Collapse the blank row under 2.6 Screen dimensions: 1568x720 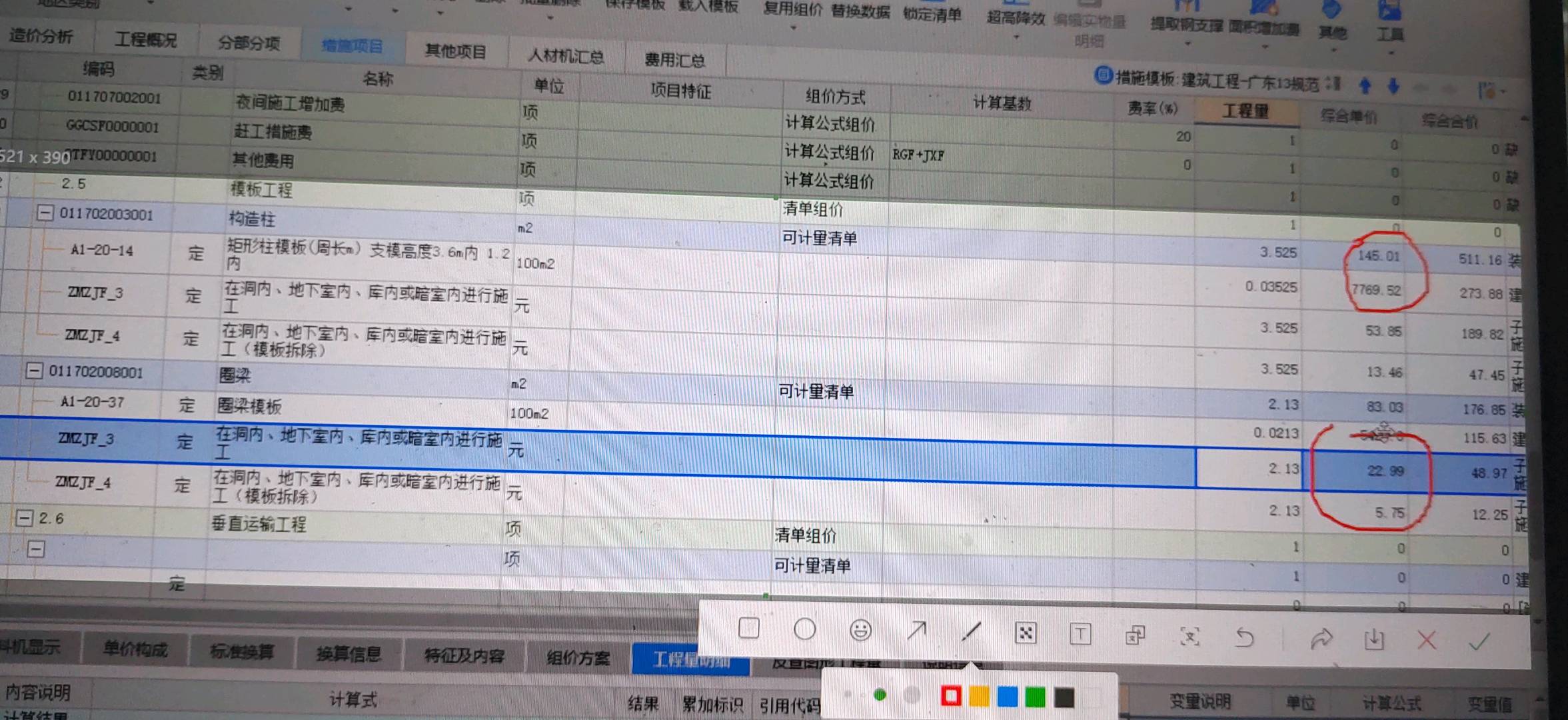click(36, 549)
